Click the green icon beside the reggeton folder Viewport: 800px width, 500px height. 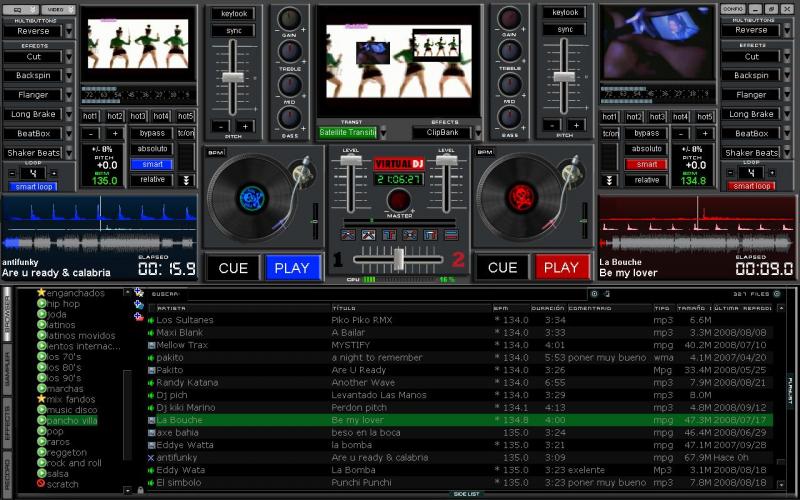point(42,452)
